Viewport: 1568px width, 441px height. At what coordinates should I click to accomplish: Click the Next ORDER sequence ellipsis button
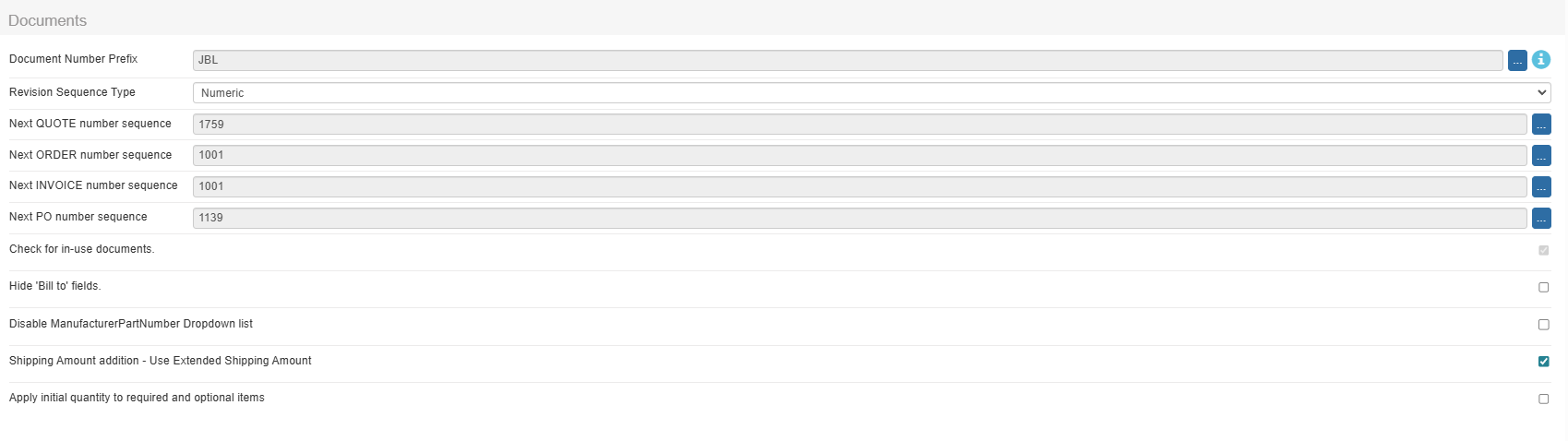point(1541,155)
